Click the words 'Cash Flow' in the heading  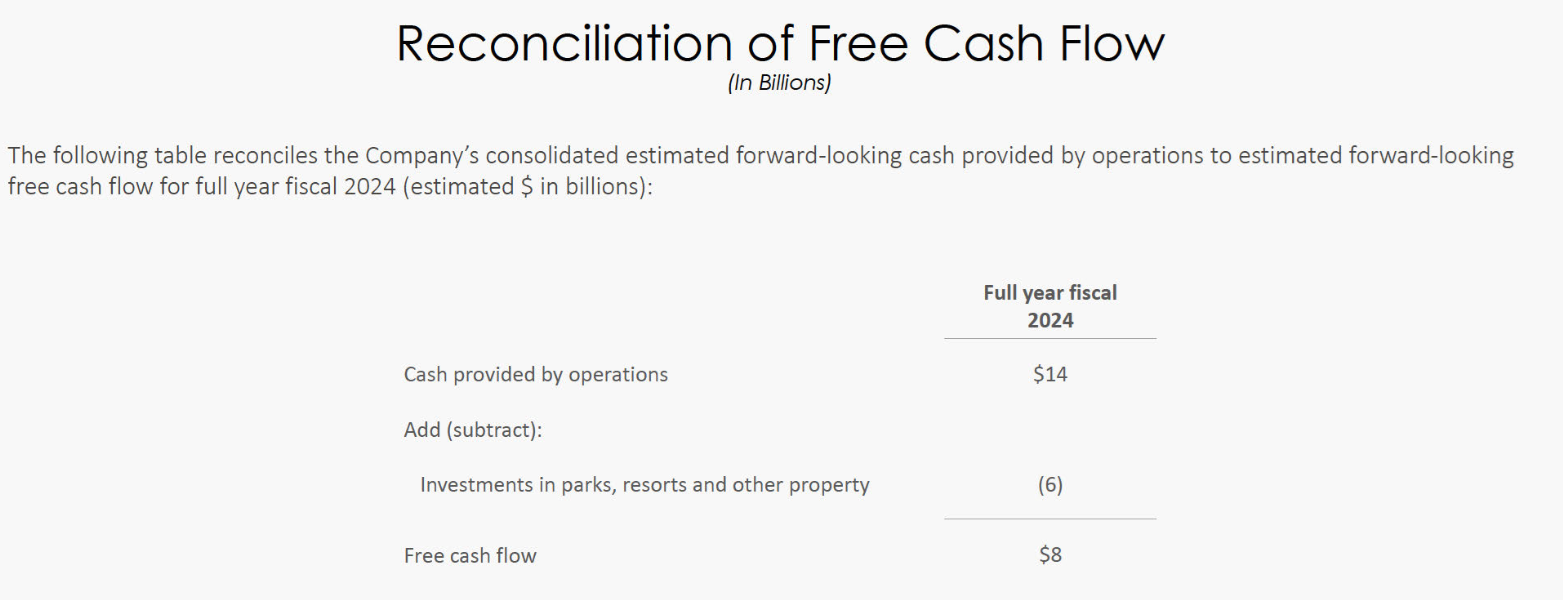pos(1044,43)
